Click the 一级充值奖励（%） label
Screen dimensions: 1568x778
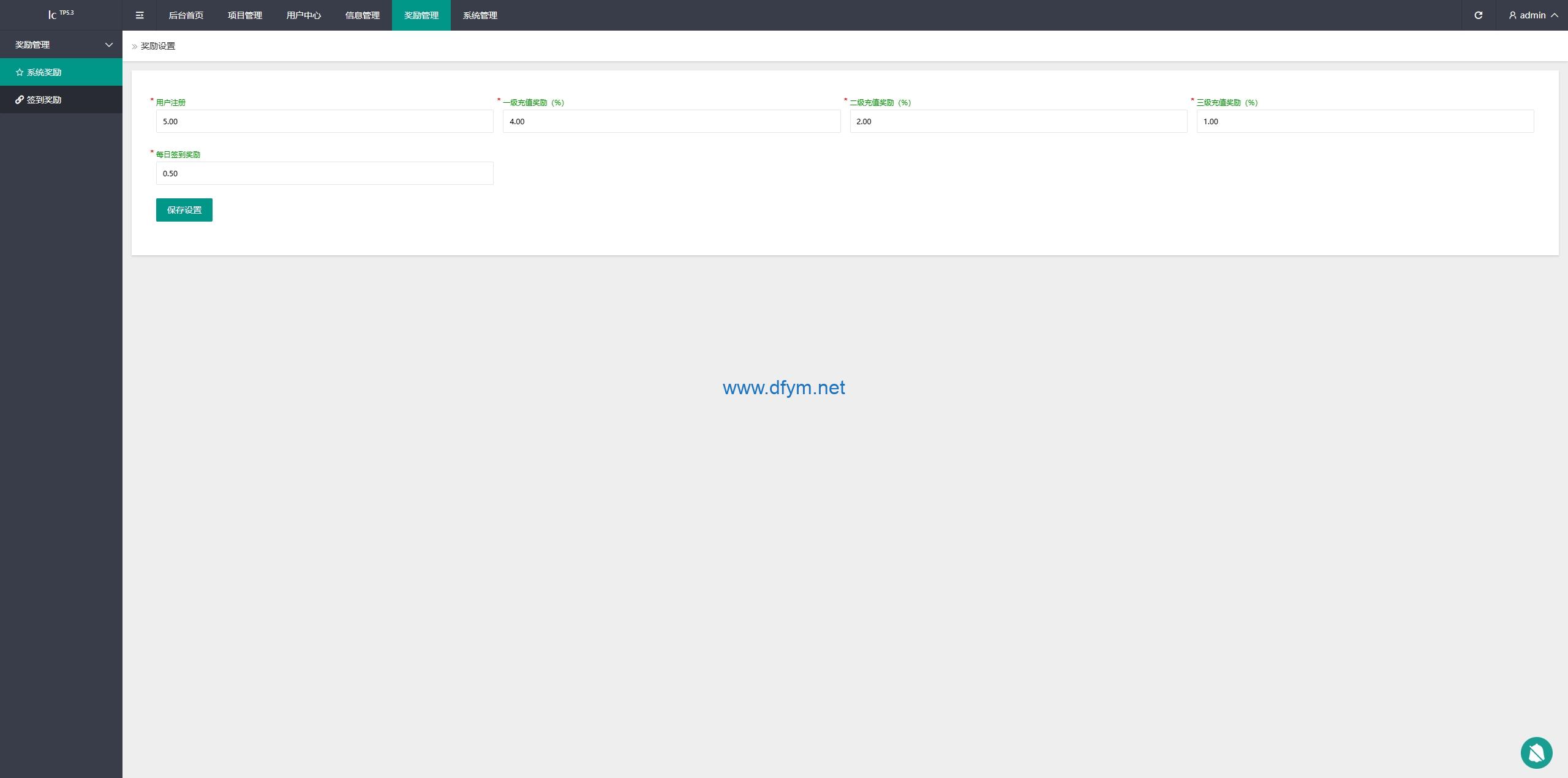[x=533, y=103]
